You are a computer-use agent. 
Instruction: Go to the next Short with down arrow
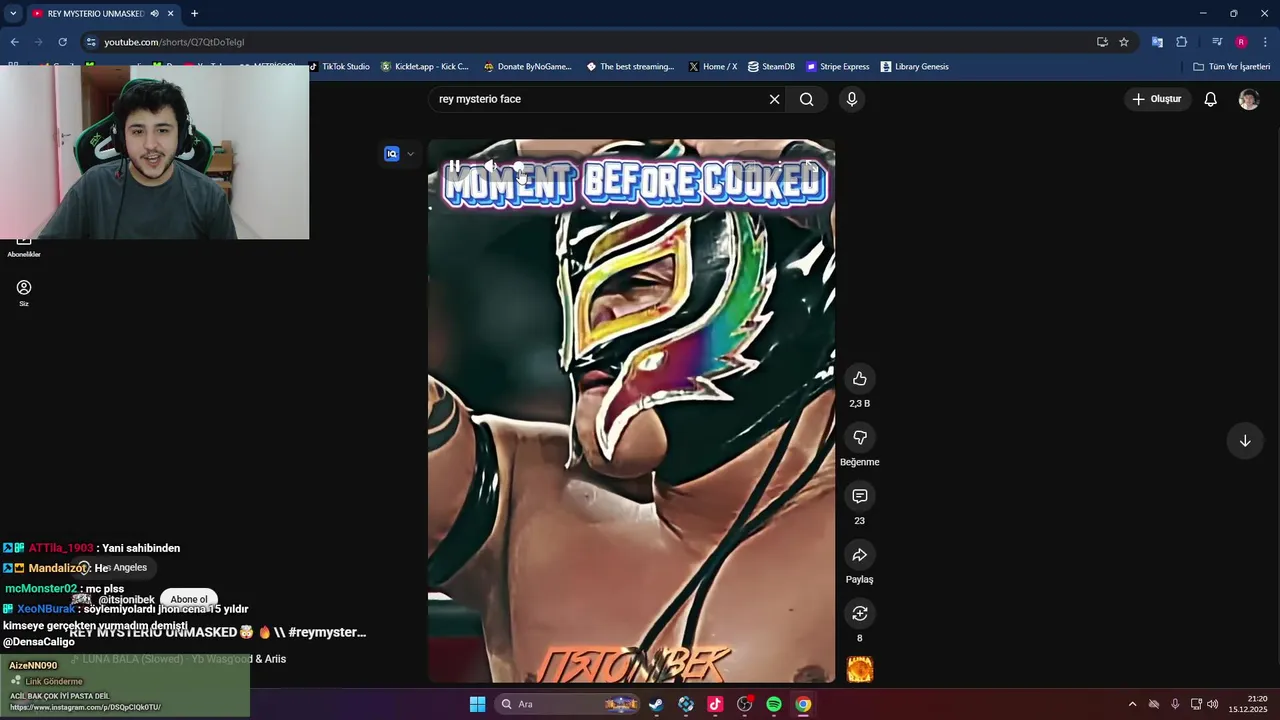[x=1245, y=441]
